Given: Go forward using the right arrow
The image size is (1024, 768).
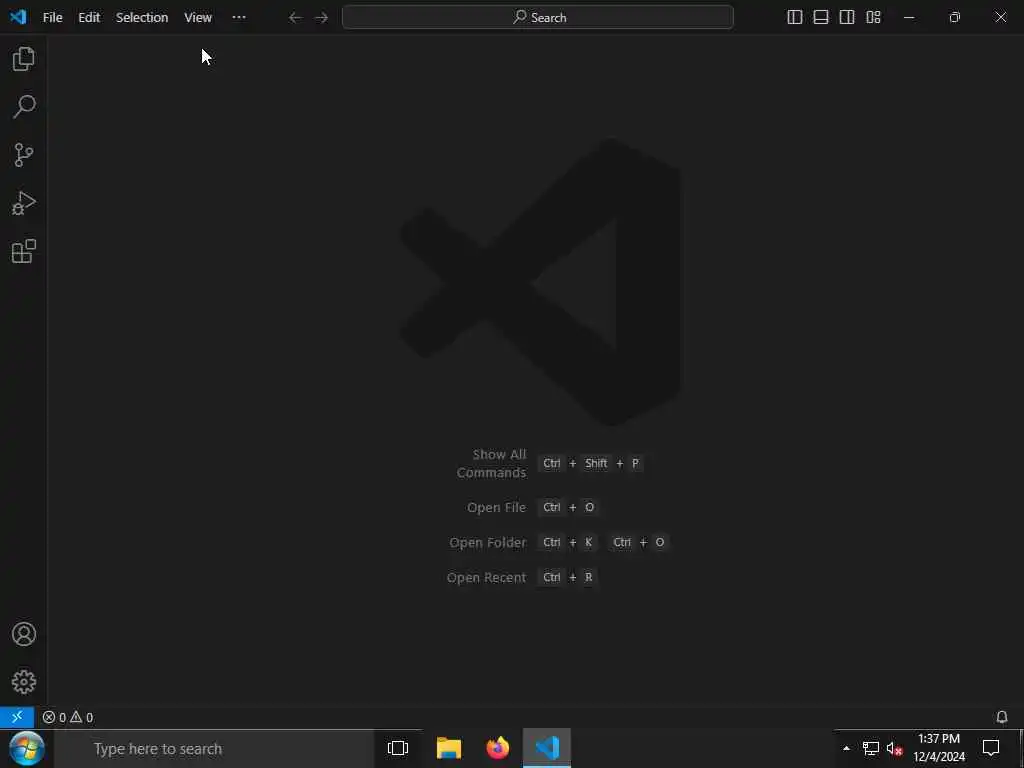Looking at the screenshot, I should [x=321, y=18].
